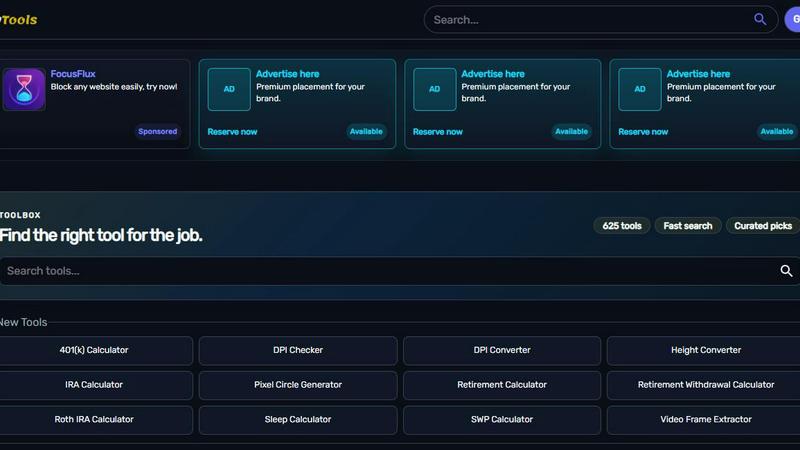Viewport: 800px width, 450px height.
Task: Open first Advertise here heading
Action: click(x=288, y=74)
